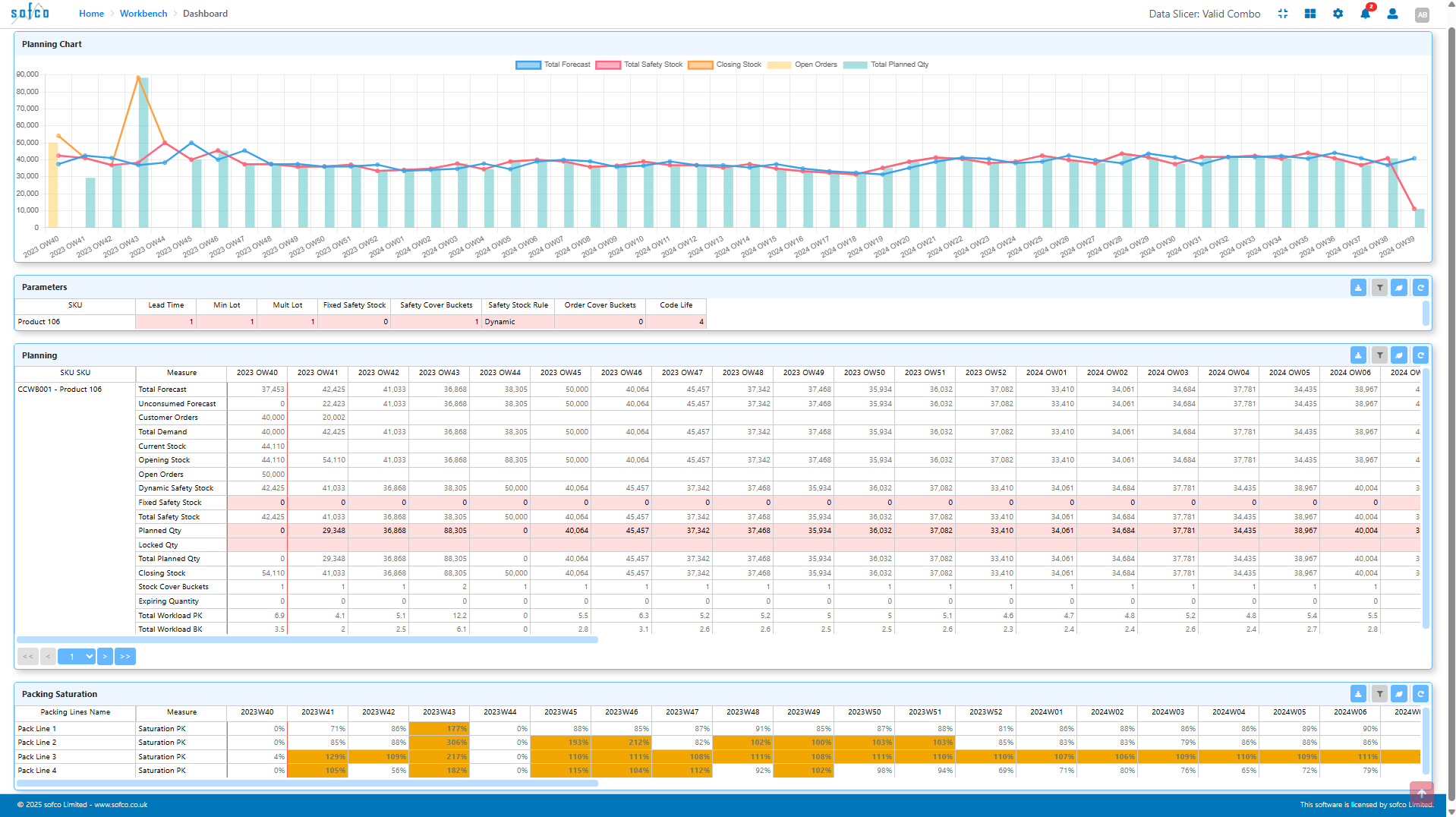Viewport: 1456px width, 817px height.
Task: Click the compress screen icon next to Data Slicer
Action: tap(1282, 14)
